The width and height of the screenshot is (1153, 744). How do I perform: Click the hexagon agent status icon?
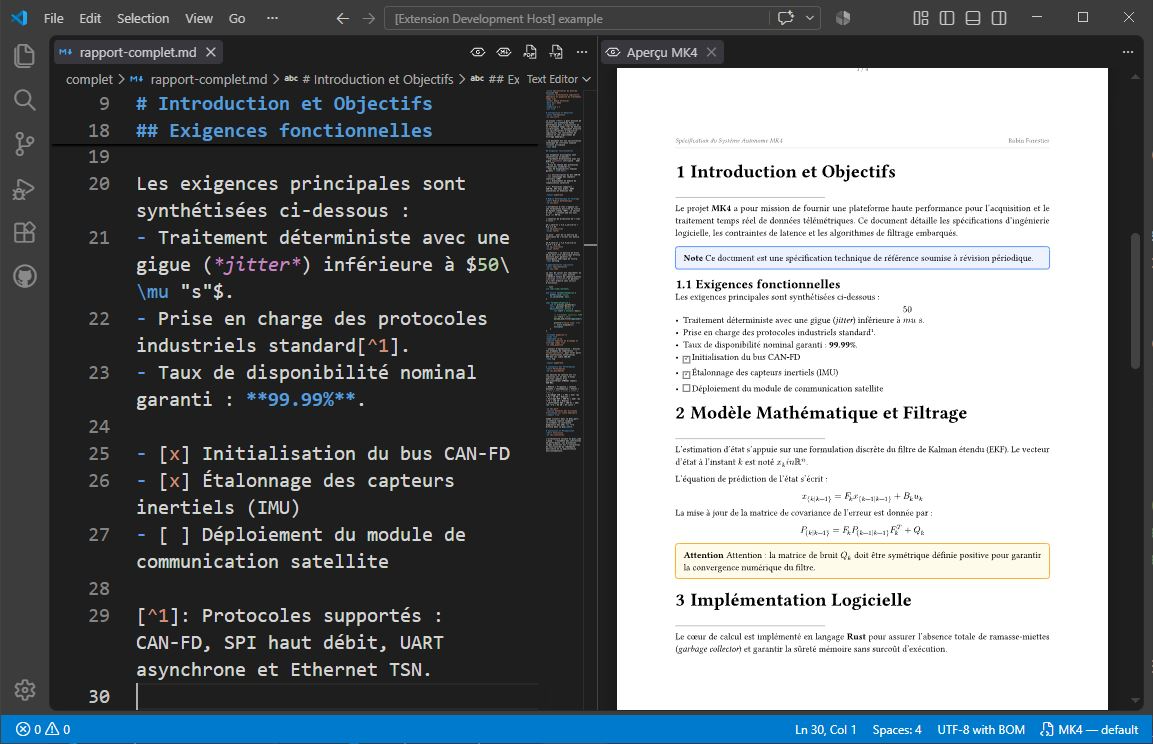[x=843, y=18]
